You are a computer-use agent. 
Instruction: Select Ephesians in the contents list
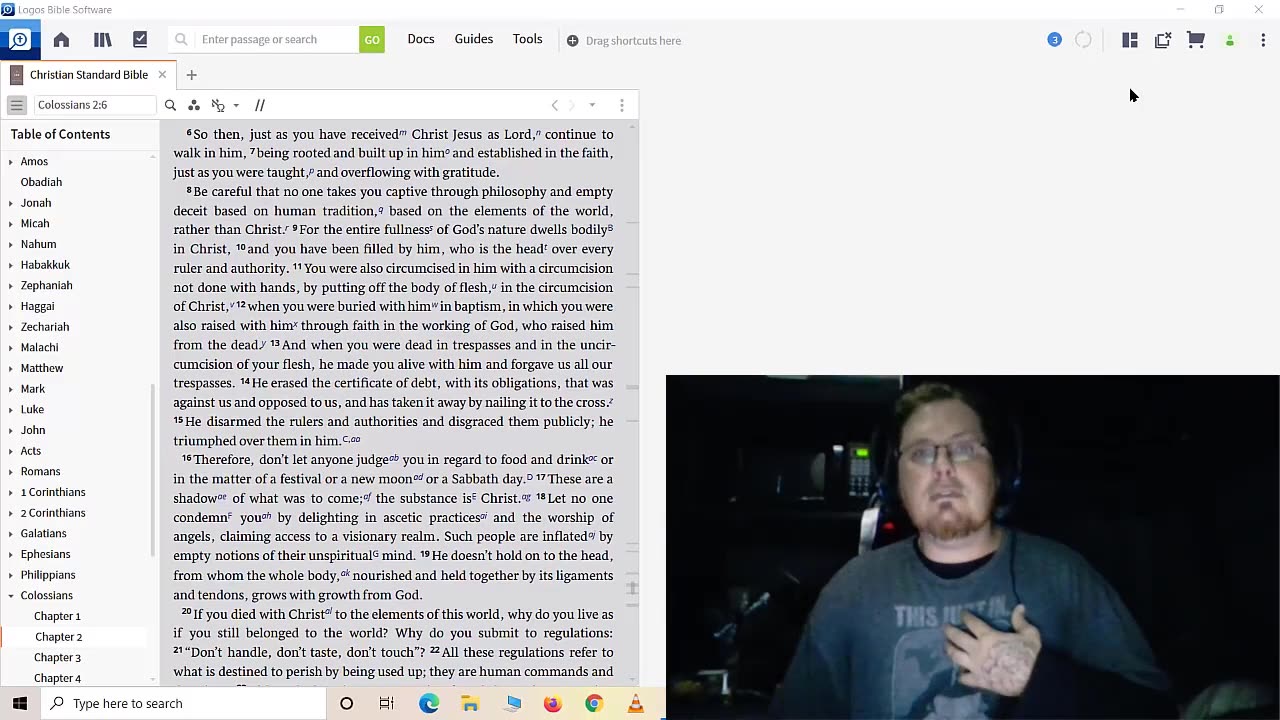tap(45, 554)
